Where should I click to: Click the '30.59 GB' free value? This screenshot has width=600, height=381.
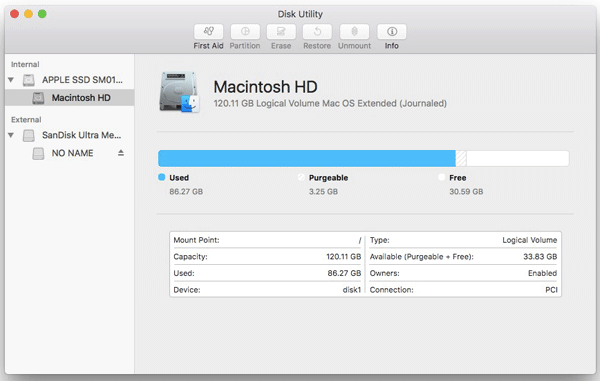(466, 191)
